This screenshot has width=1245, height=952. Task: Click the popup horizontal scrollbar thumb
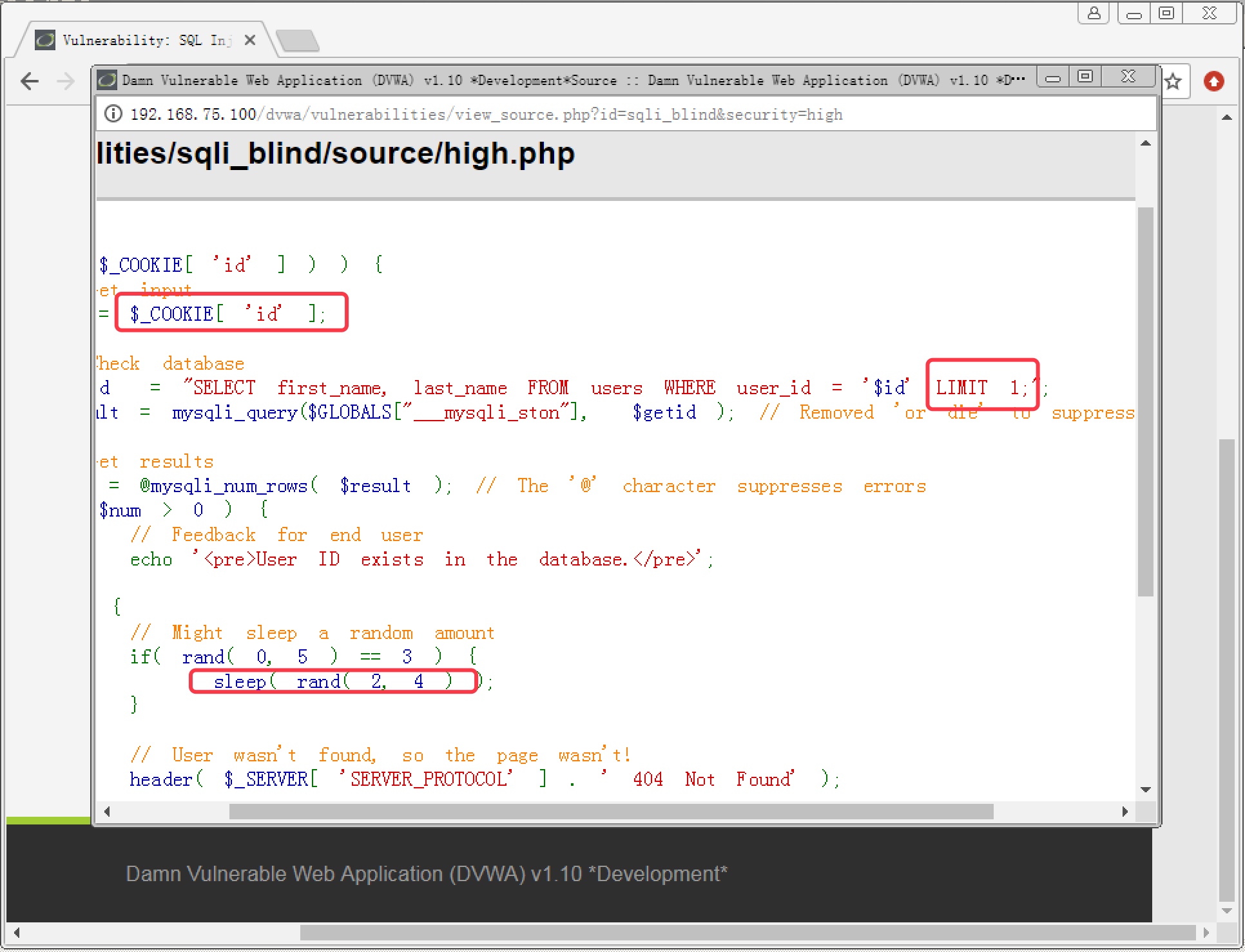pyautogui.click(x=611, y=812)
